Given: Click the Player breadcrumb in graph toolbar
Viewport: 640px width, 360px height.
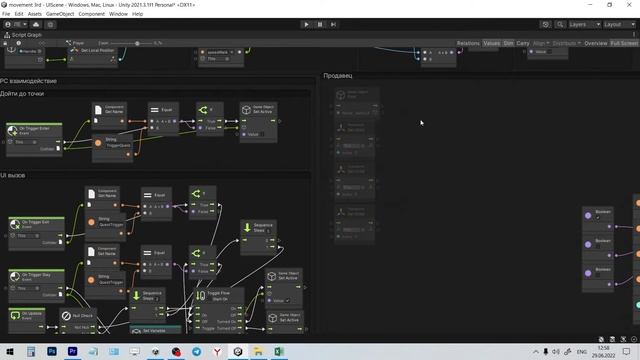Looking at the screenshot, I should [x=75, y=43].
